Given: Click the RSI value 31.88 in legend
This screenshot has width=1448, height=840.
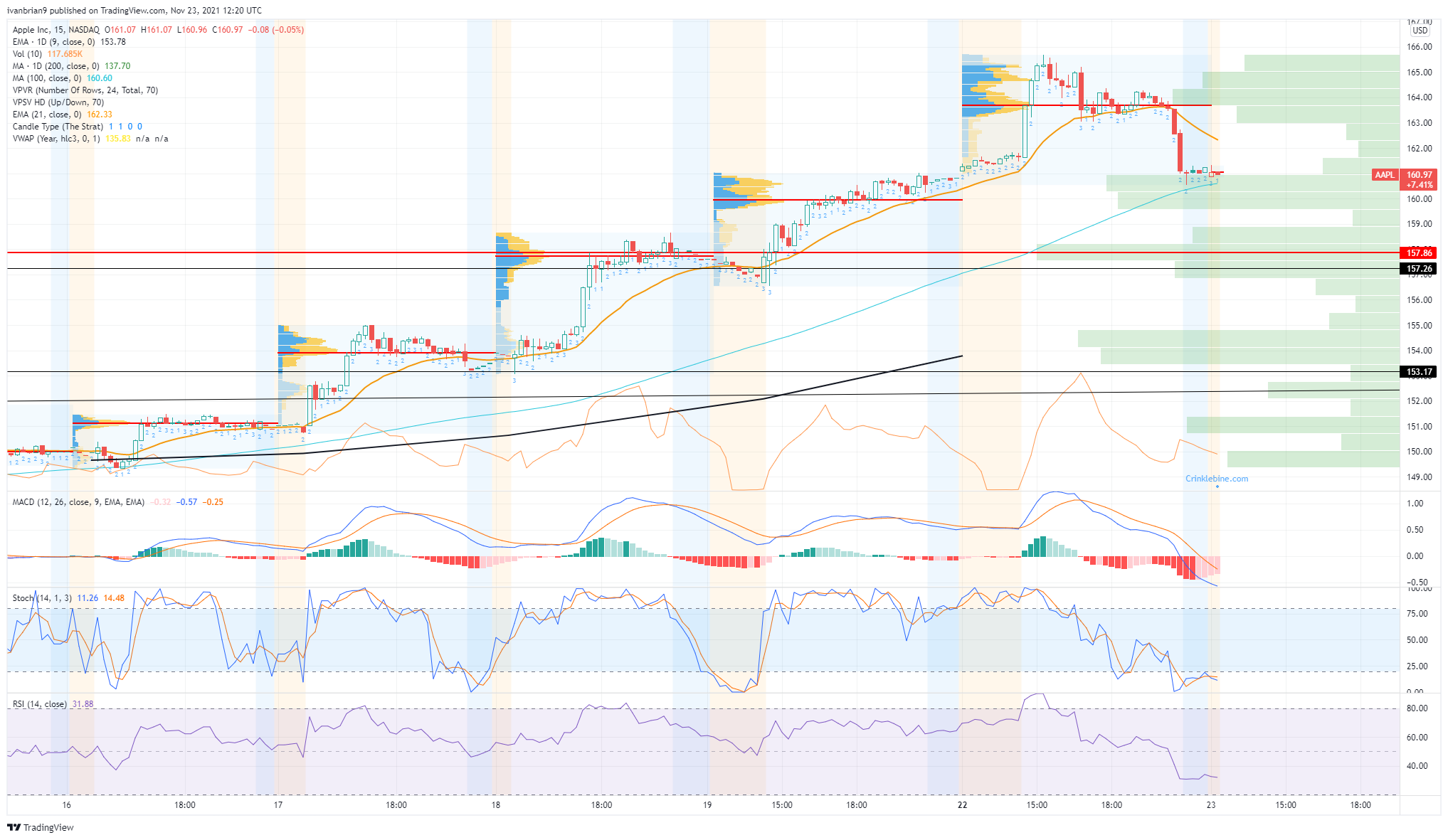Looking at the screenshot, I should pyautogui.click(x=83, y=704).
